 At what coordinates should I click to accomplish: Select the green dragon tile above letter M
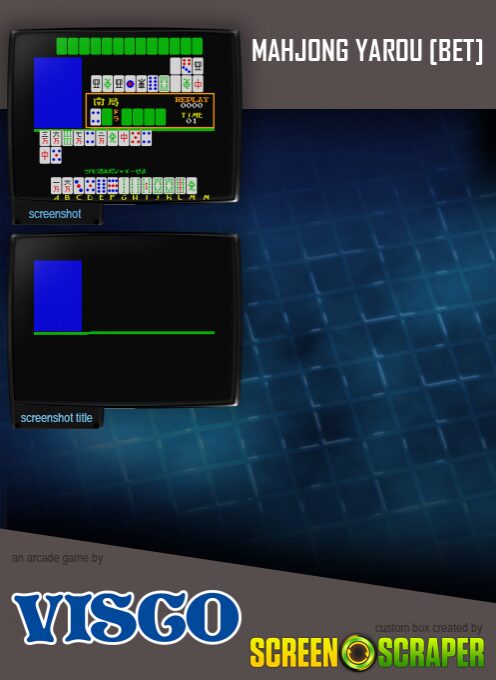pos(192,186)
